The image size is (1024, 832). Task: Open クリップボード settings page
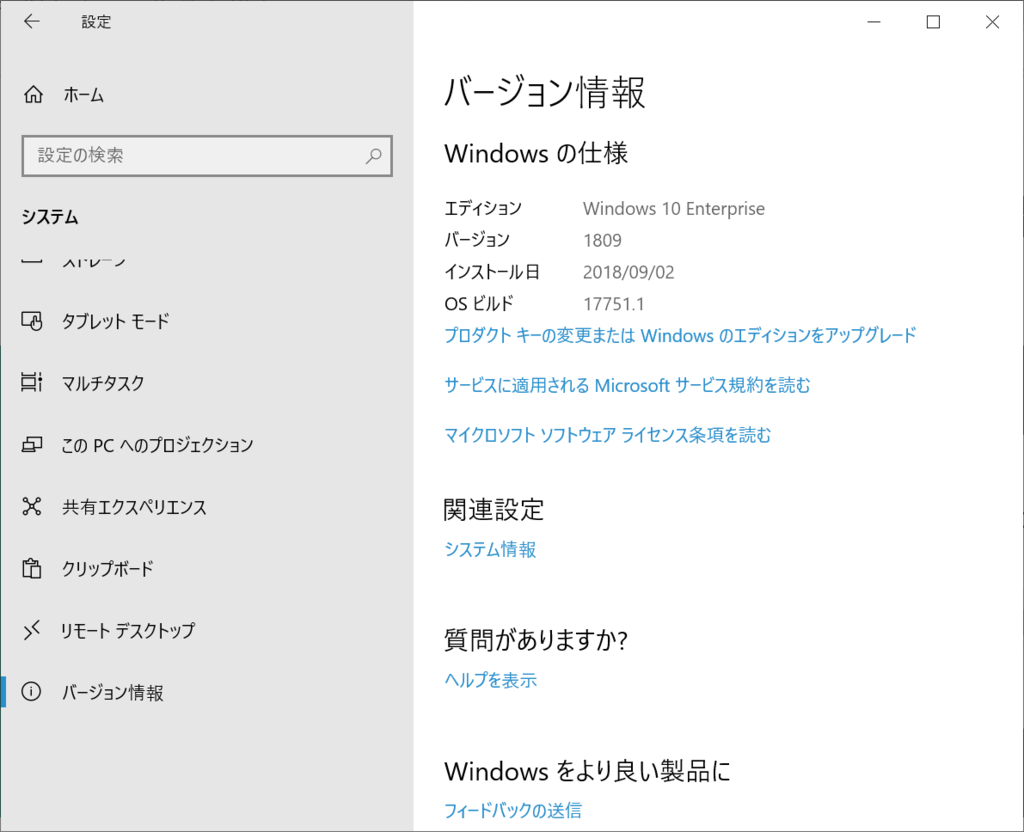206,568
